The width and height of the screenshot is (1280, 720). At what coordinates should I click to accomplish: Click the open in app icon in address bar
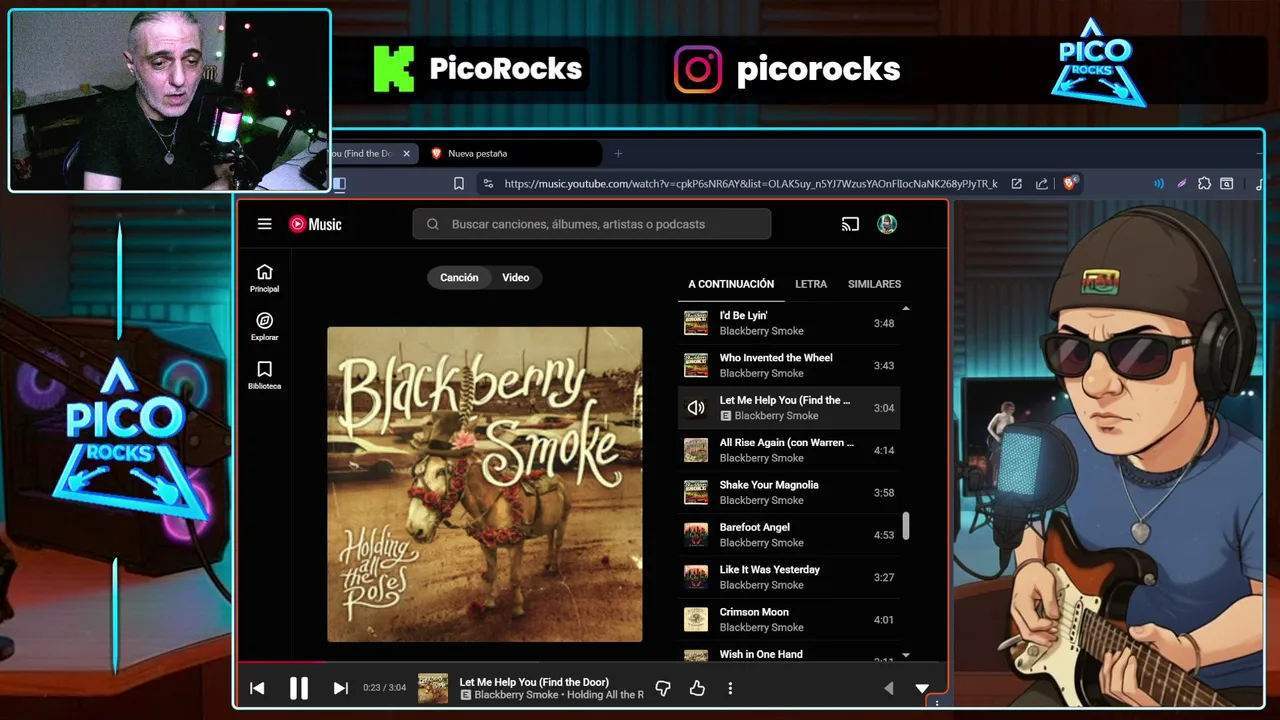pyautogui.click(x=1017, y=184)
